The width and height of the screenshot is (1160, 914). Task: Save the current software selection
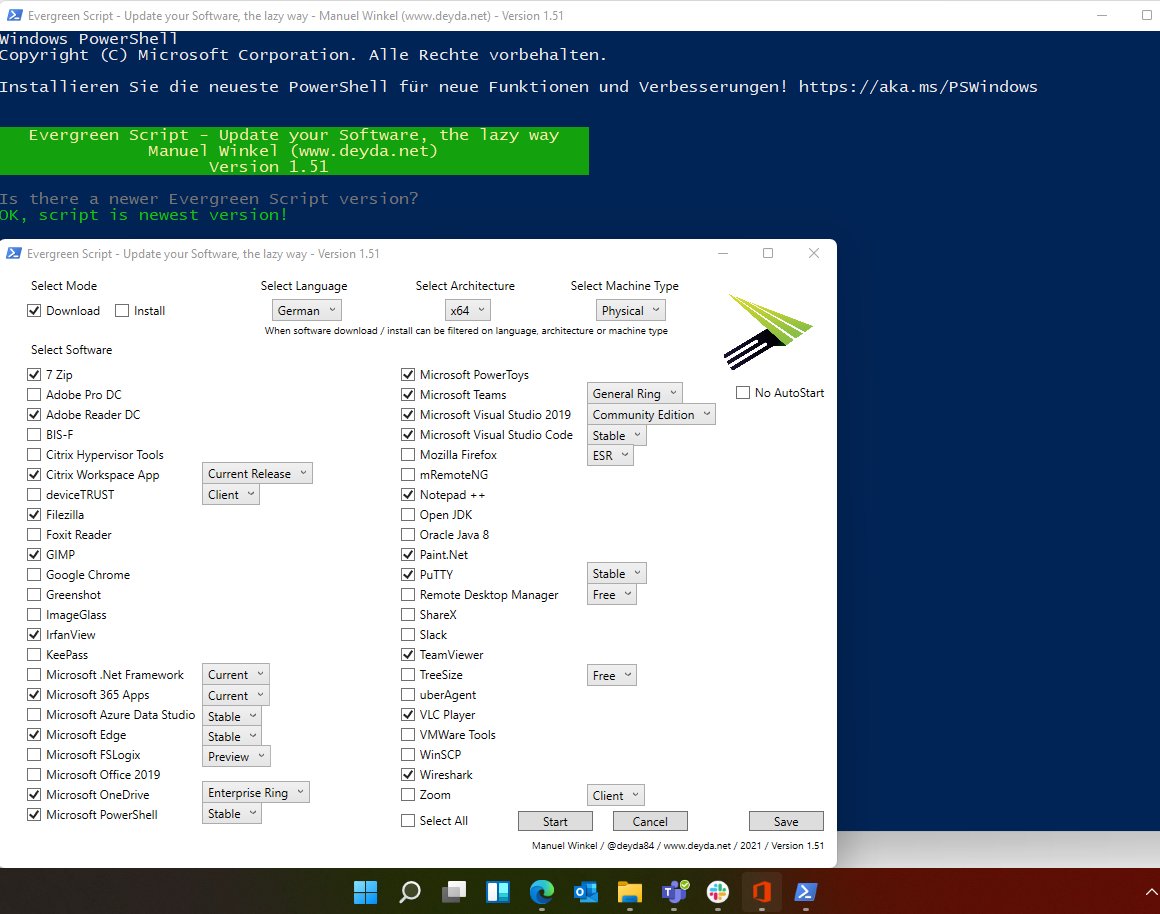[x=786, y=820]
